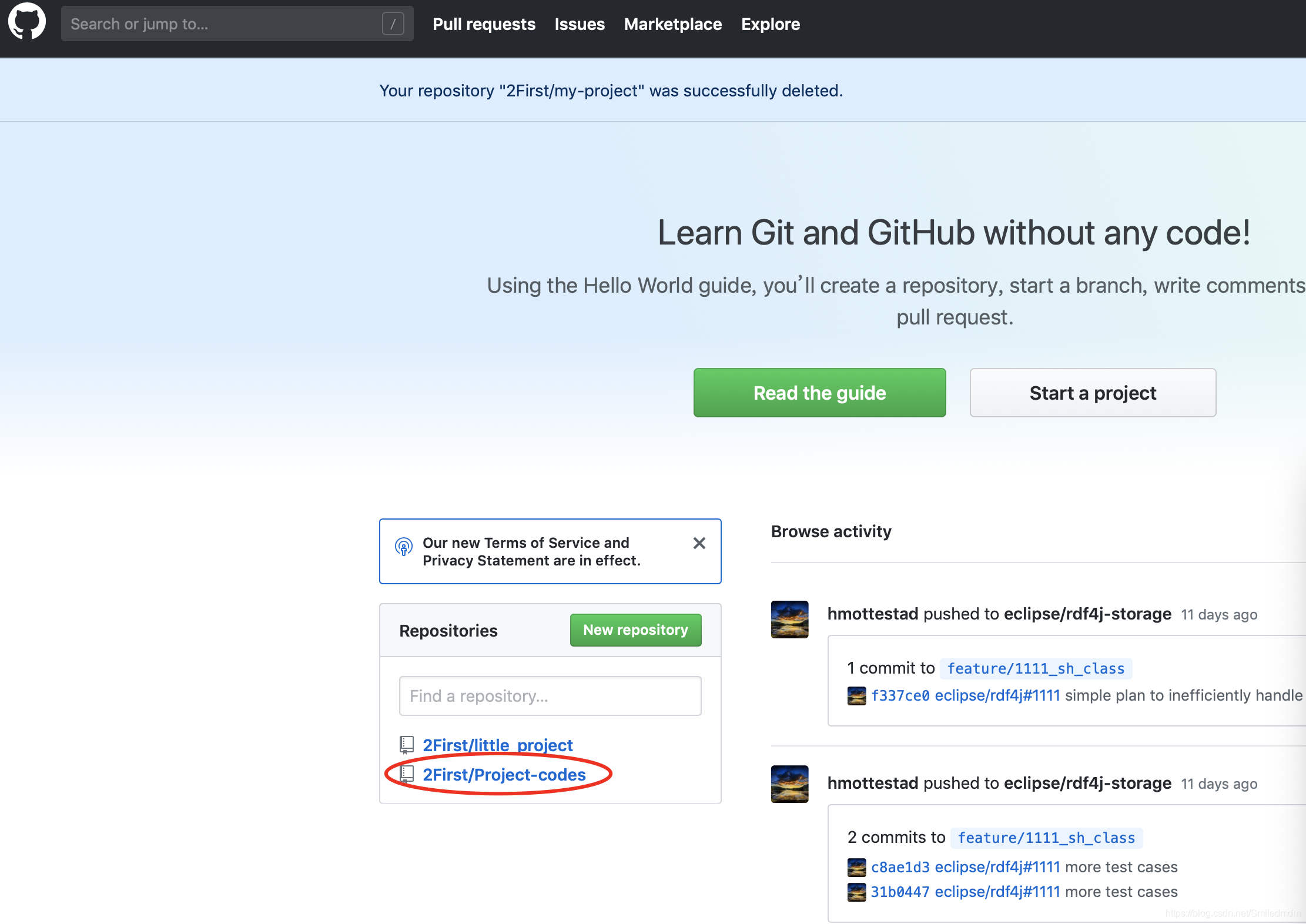This screenshot has width=1306, height=924.
Task: Click small avatar beside commit 31b0447
Action: pyautogui.click(x=856, y=892)
